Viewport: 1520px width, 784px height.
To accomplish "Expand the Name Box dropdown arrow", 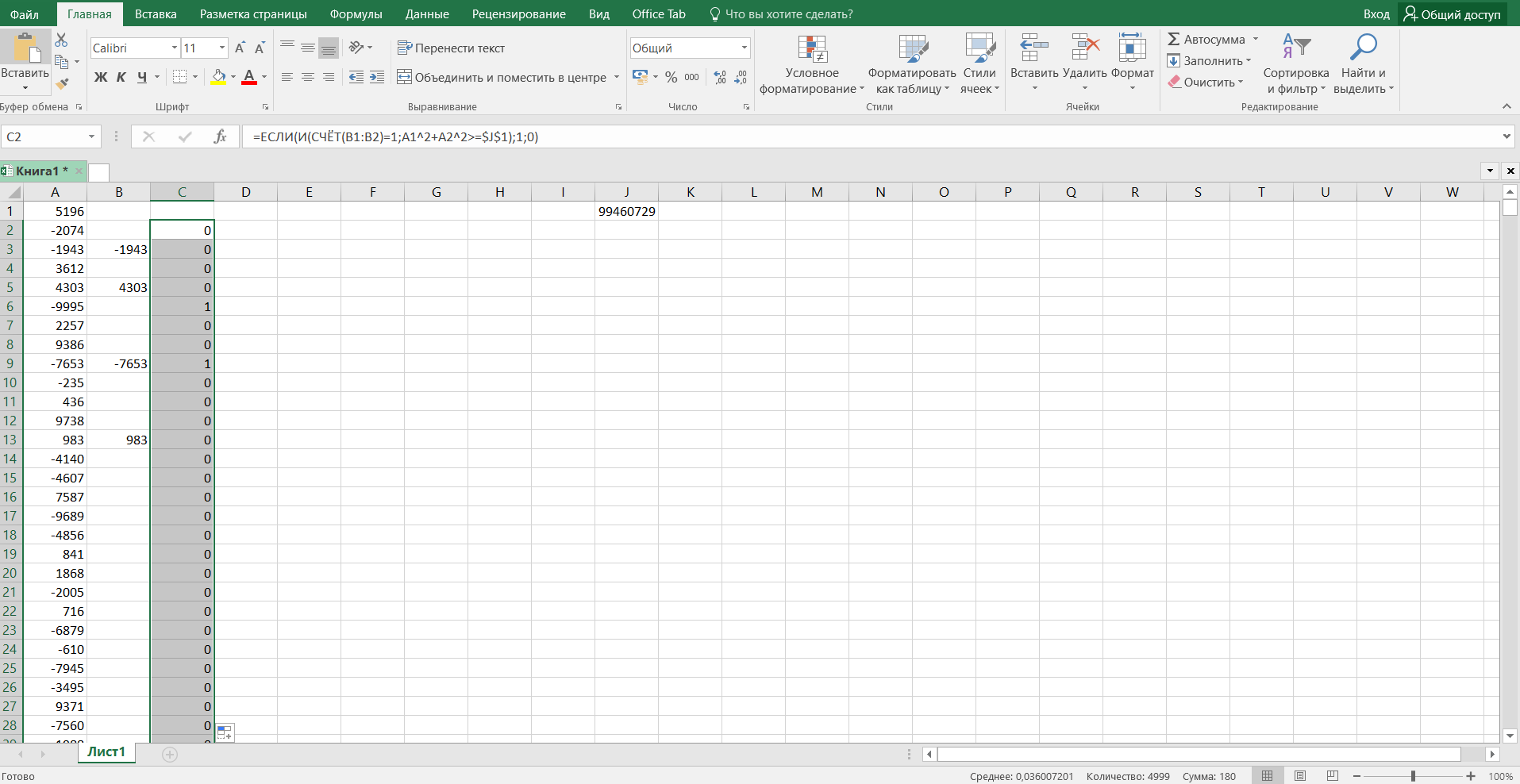I will pos(91,136).
